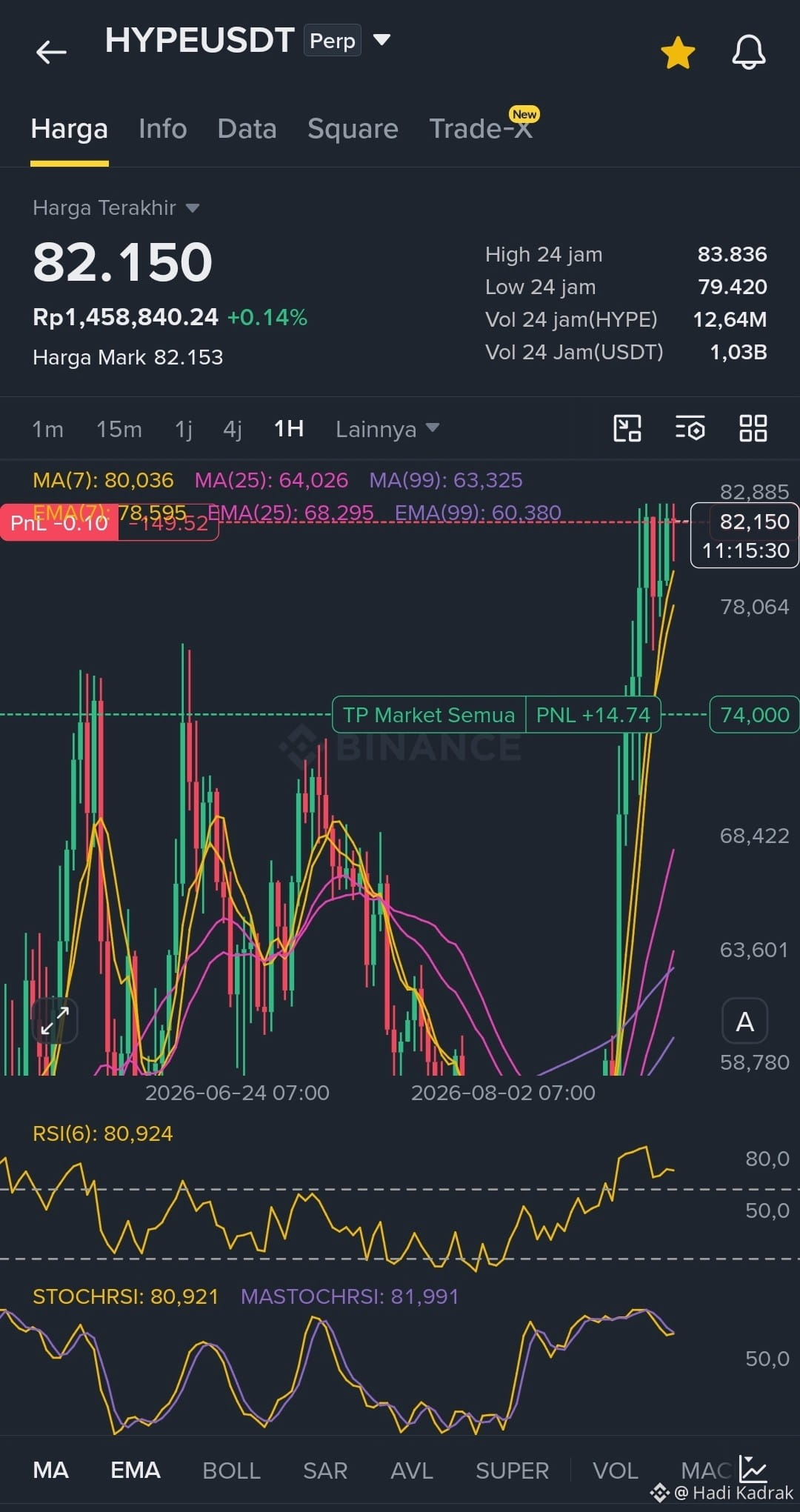Toggle the SAR indicator

pyautogui.click(x=325, y=1471)
